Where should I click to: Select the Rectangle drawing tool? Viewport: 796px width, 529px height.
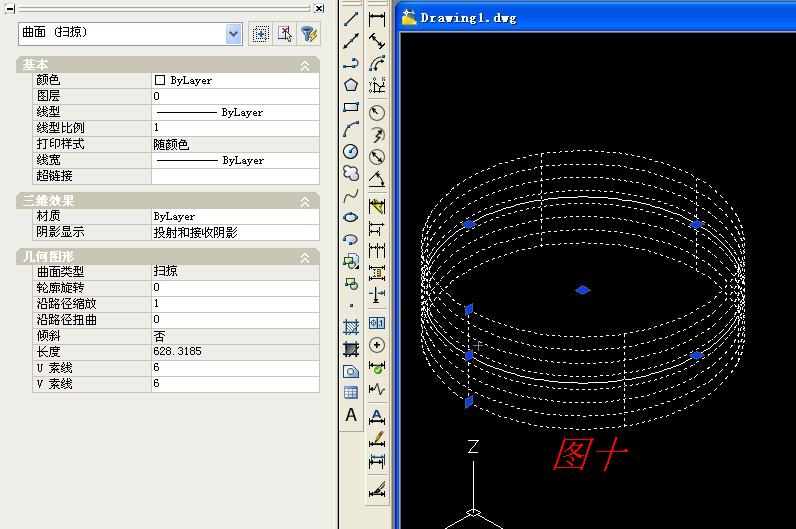point(351,107)
